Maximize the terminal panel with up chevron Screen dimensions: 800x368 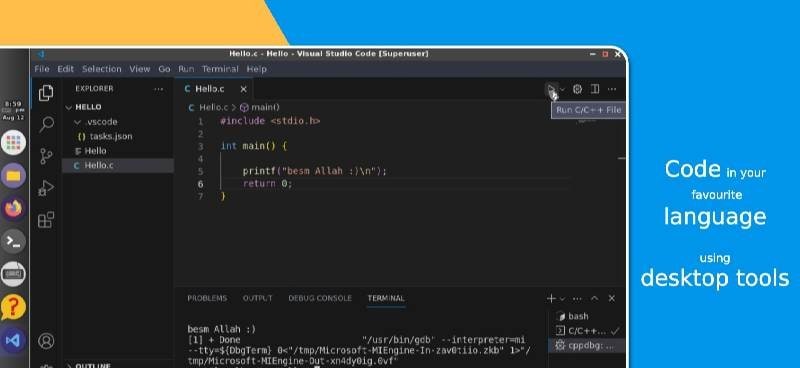[594, 299]
